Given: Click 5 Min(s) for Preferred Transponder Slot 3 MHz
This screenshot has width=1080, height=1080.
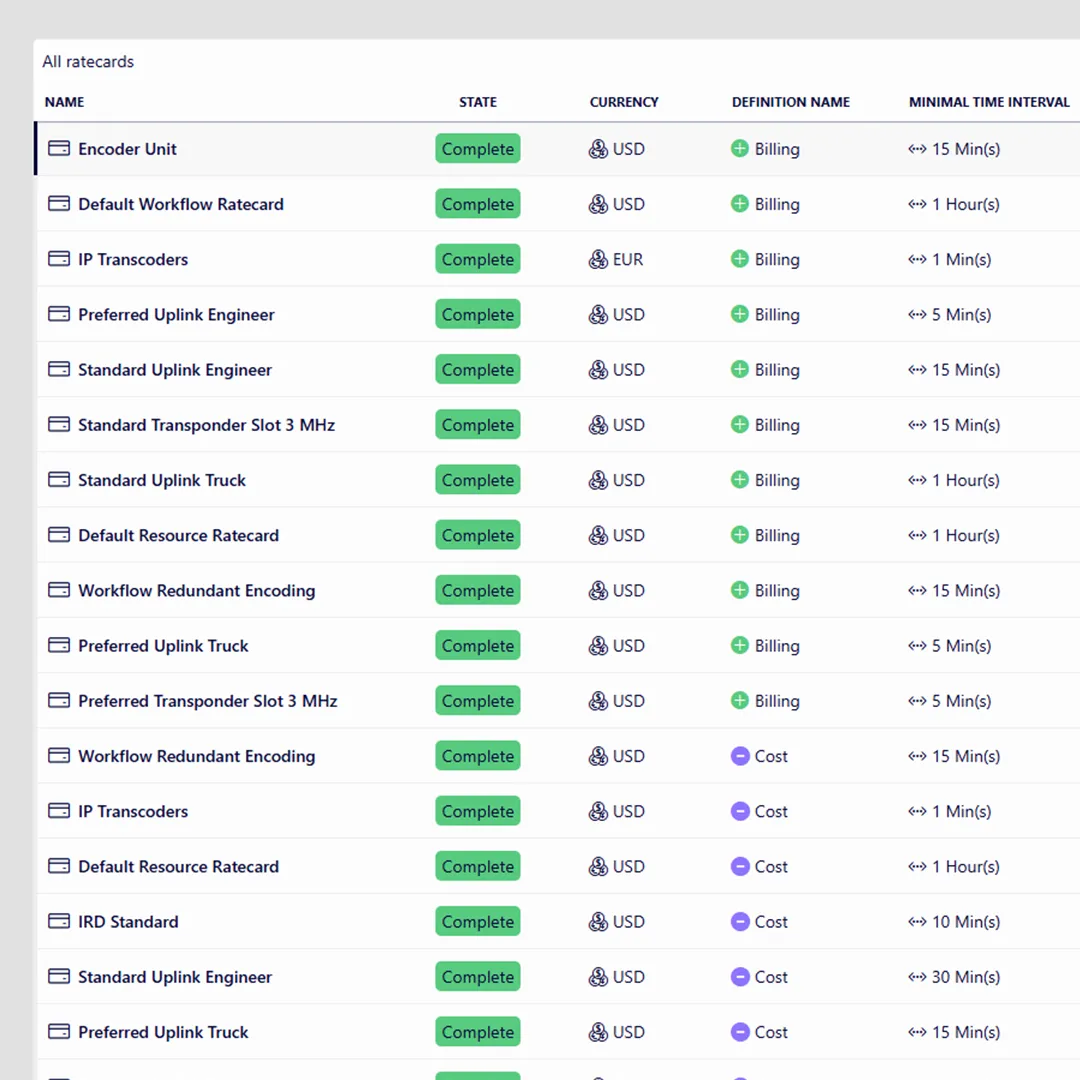Looking at the screenshot, I should (962, 700).
